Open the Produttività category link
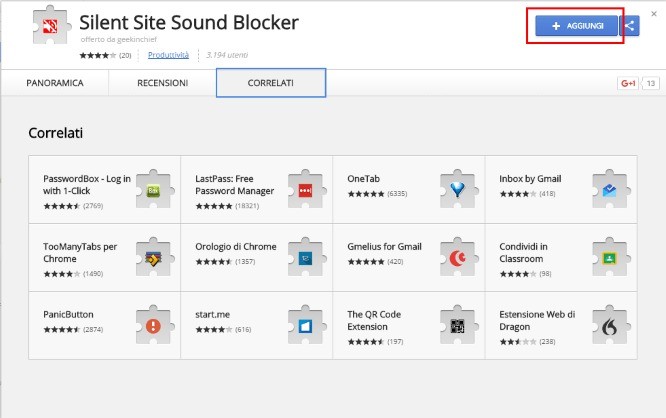 click(168, 55)
